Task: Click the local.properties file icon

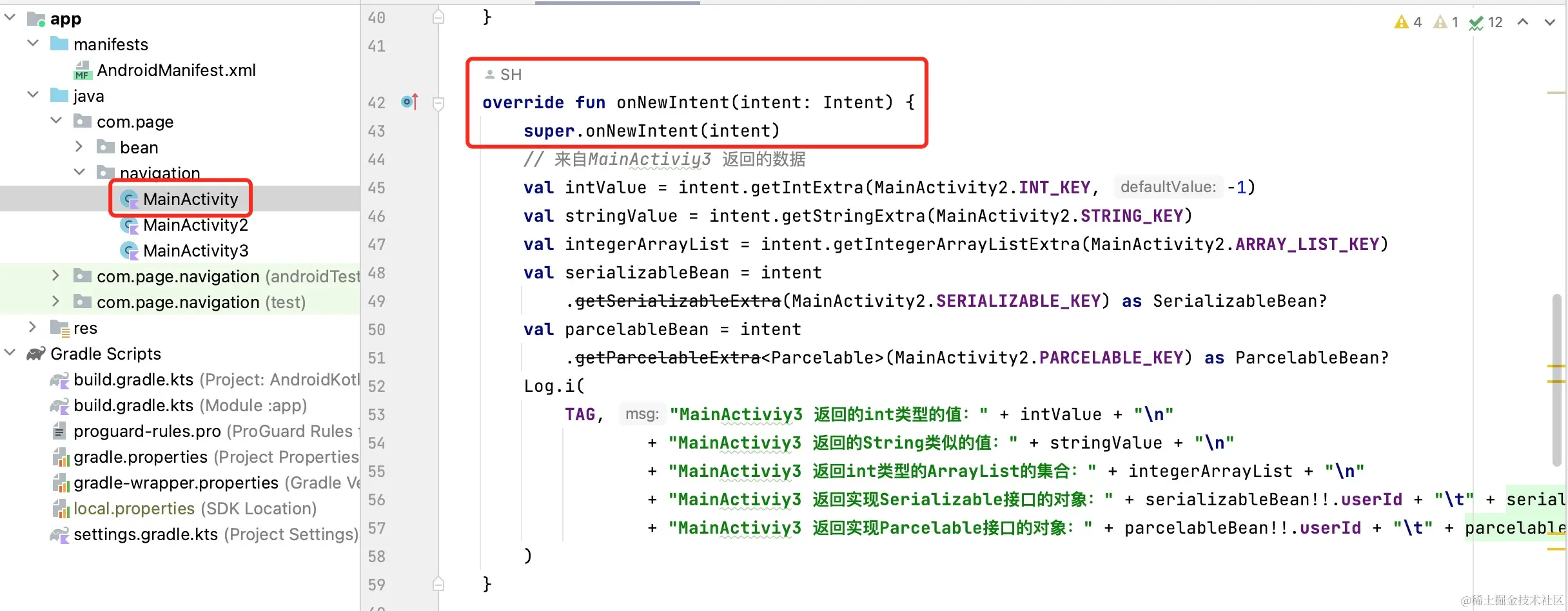Action: point(61,509)
